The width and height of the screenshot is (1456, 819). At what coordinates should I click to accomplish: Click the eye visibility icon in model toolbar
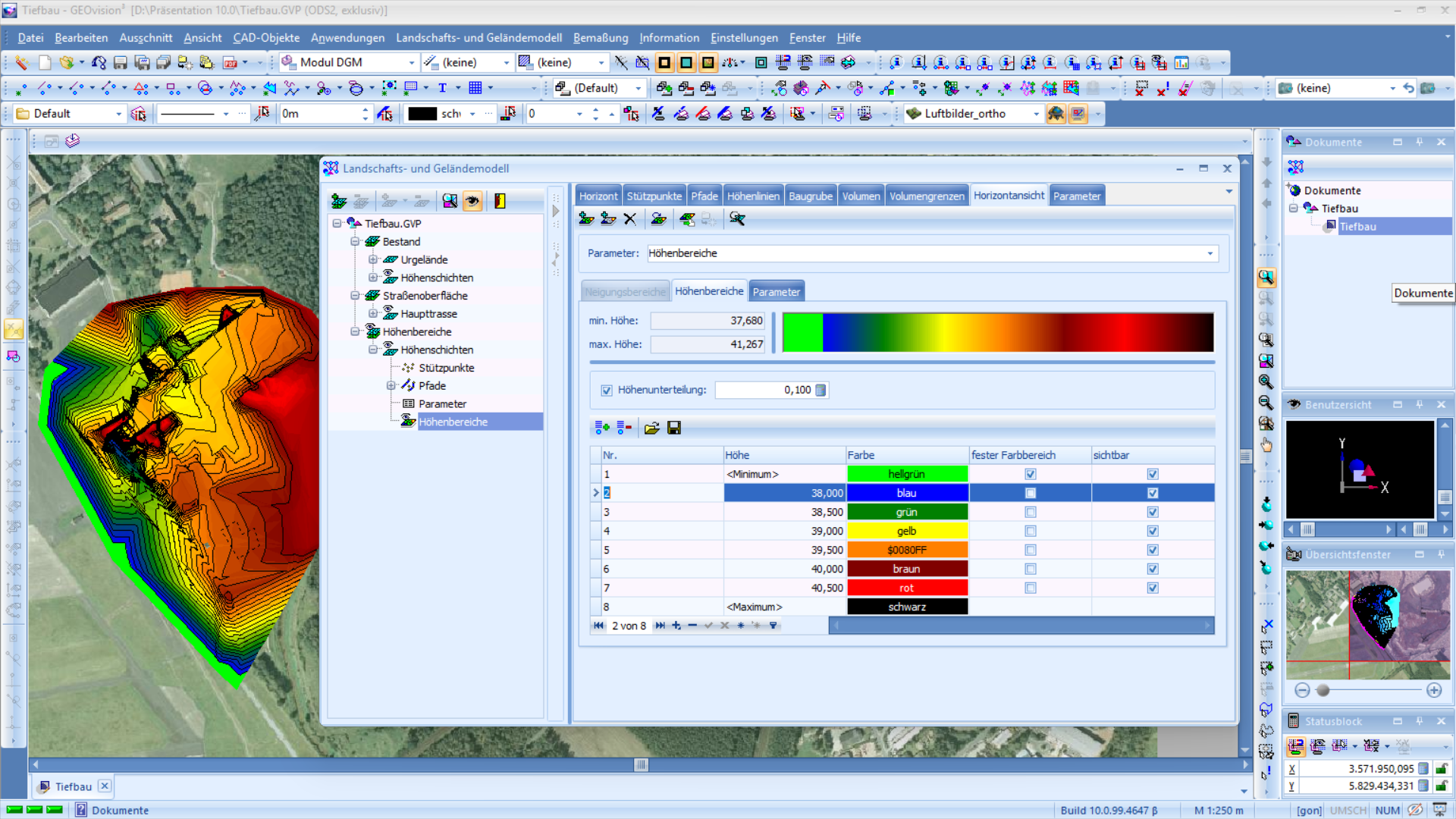[x=472, y=201]
